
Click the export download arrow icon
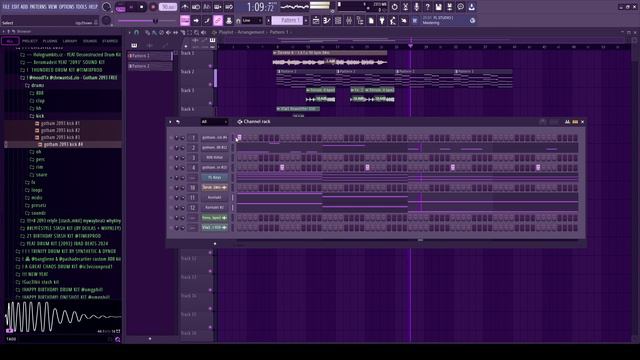click(471, 7)
